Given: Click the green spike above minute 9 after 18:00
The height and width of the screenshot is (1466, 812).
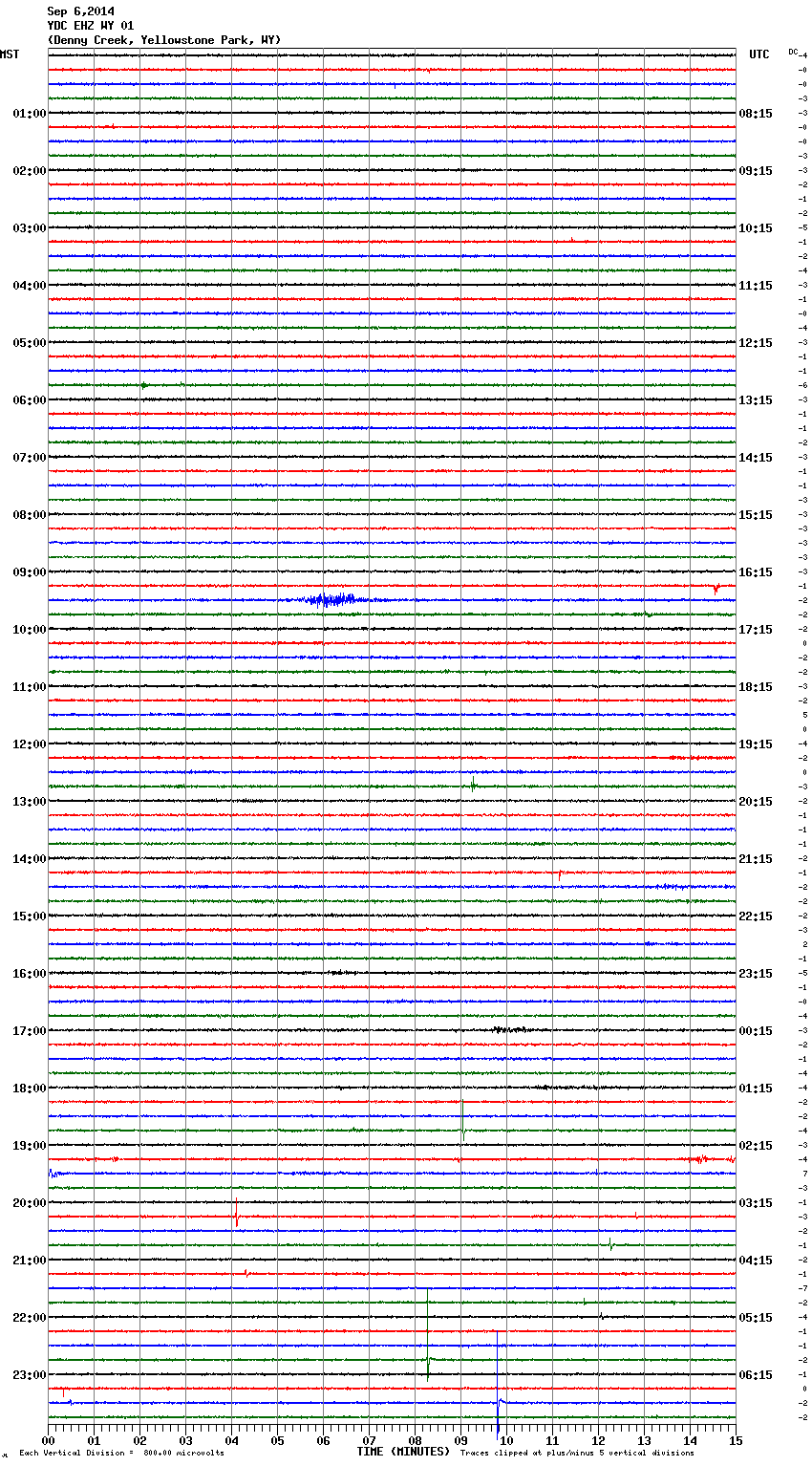Looking at the screenshot, I should coord(462,1118).
